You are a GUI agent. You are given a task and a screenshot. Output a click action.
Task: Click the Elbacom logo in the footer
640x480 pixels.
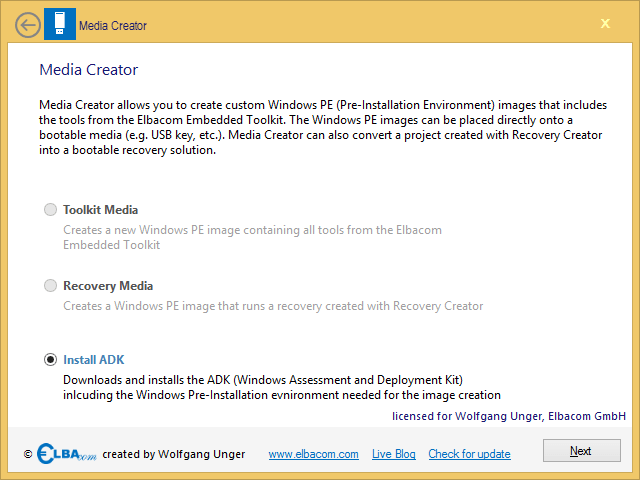[x=66, y=454]
